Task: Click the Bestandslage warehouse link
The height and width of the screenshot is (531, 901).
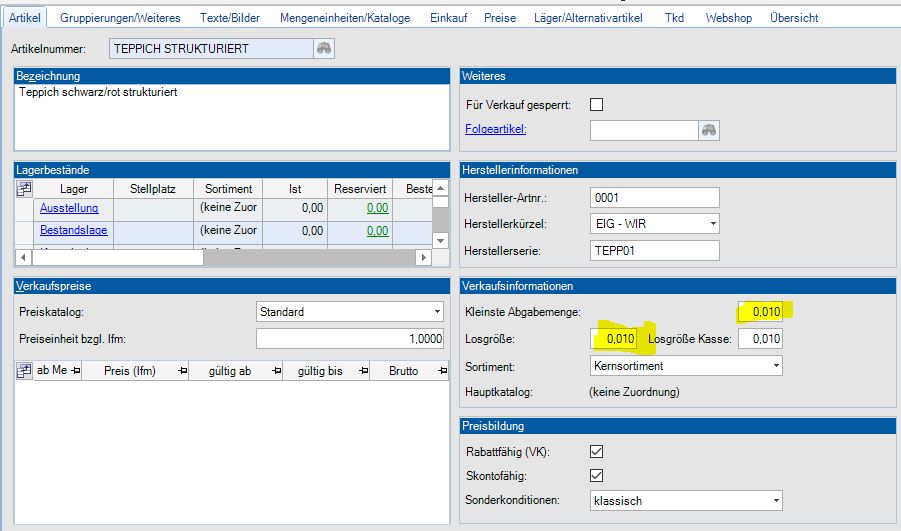Action: pos(73,230)
